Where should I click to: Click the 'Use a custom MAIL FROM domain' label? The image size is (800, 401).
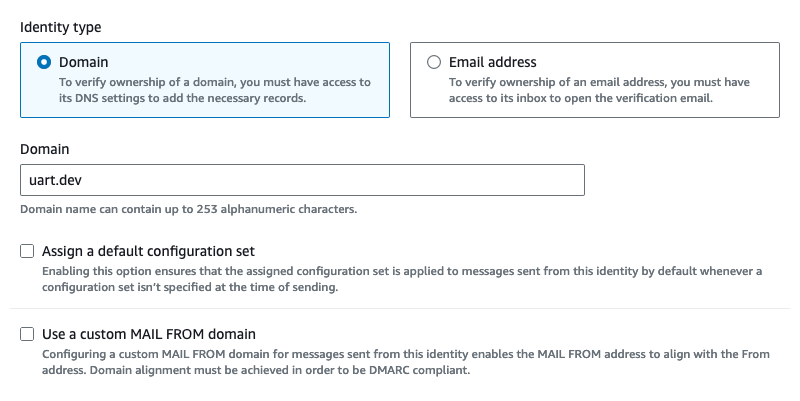click(x=149, y=334)
